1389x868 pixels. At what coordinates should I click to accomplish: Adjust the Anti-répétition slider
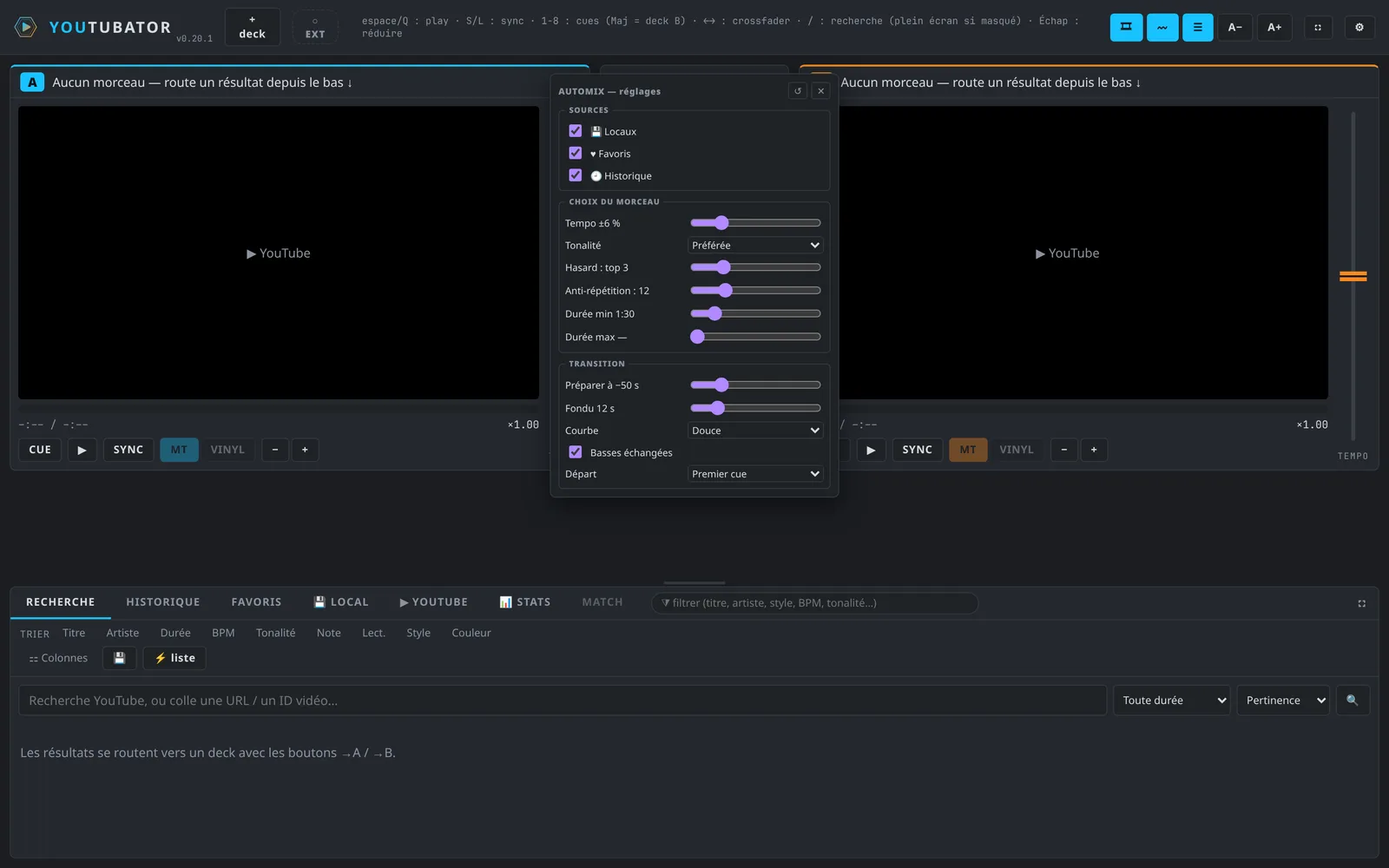(755, 291)
